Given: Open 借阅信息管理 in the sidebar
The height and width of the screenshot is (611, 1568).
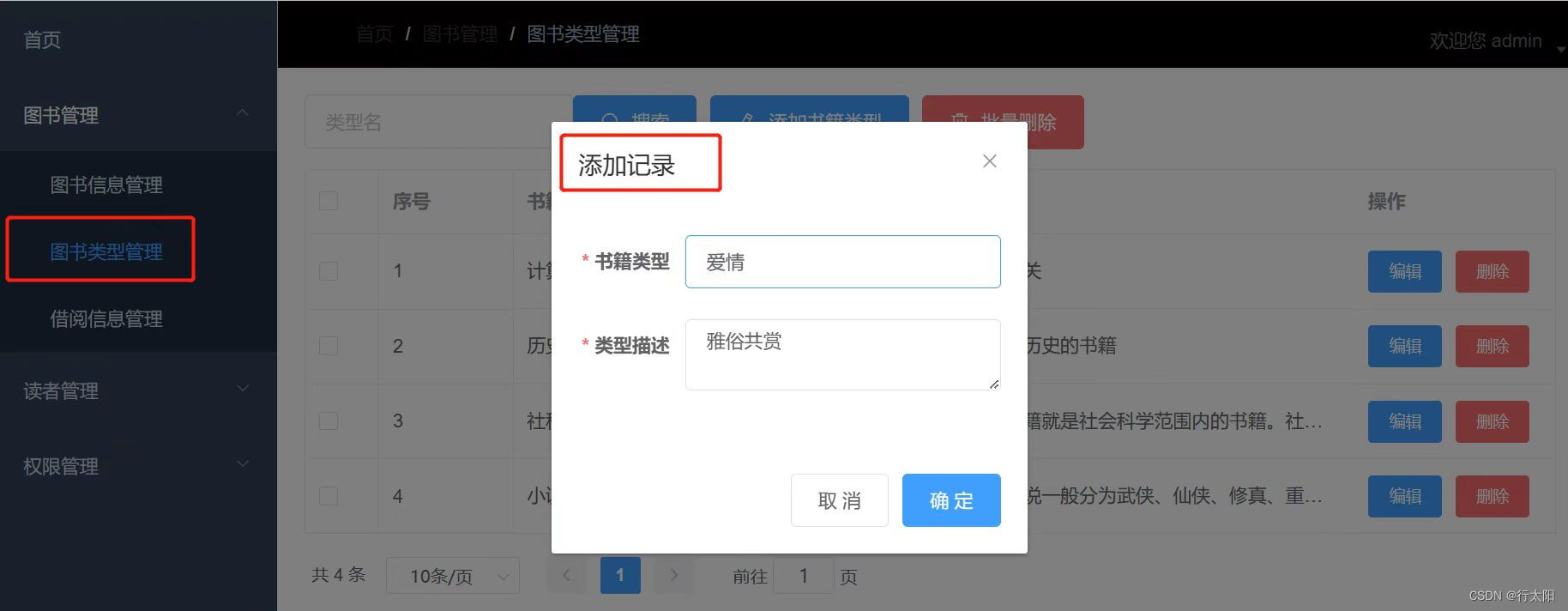Looking at the screenshot, I should pyautogui.click(x=106, y=318).
